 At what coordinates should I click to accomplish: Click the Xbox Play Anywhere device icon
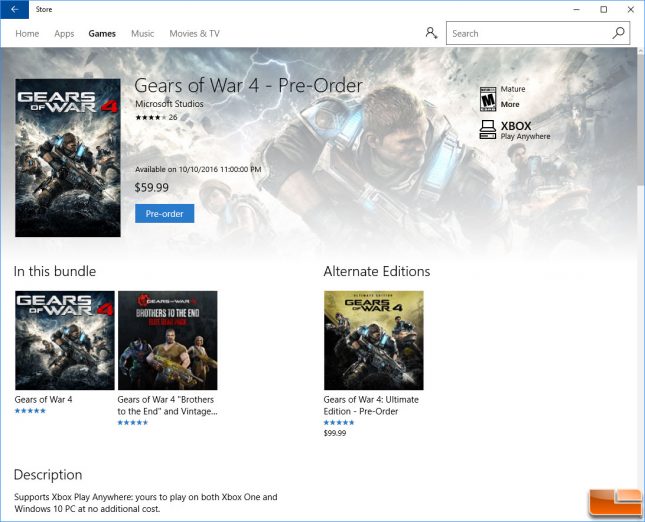488,130
